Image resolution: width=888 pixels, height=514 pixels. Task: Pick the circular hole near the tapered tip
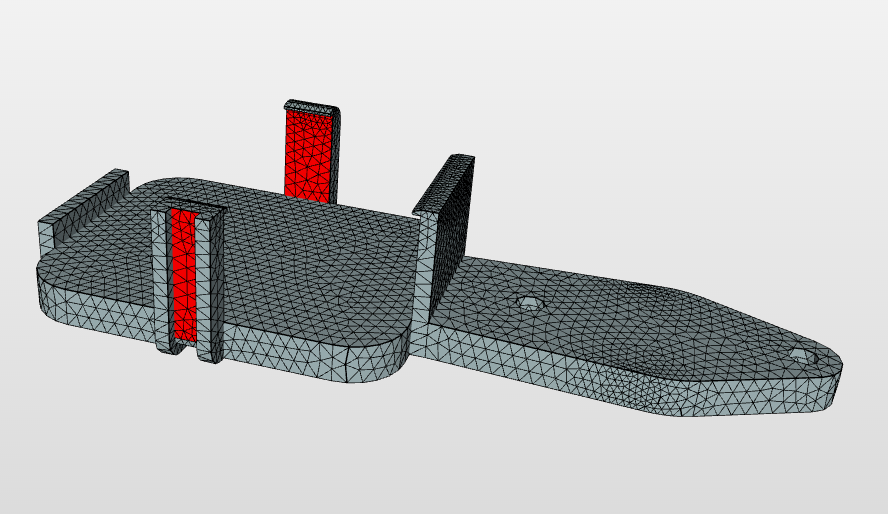[804, 355]
